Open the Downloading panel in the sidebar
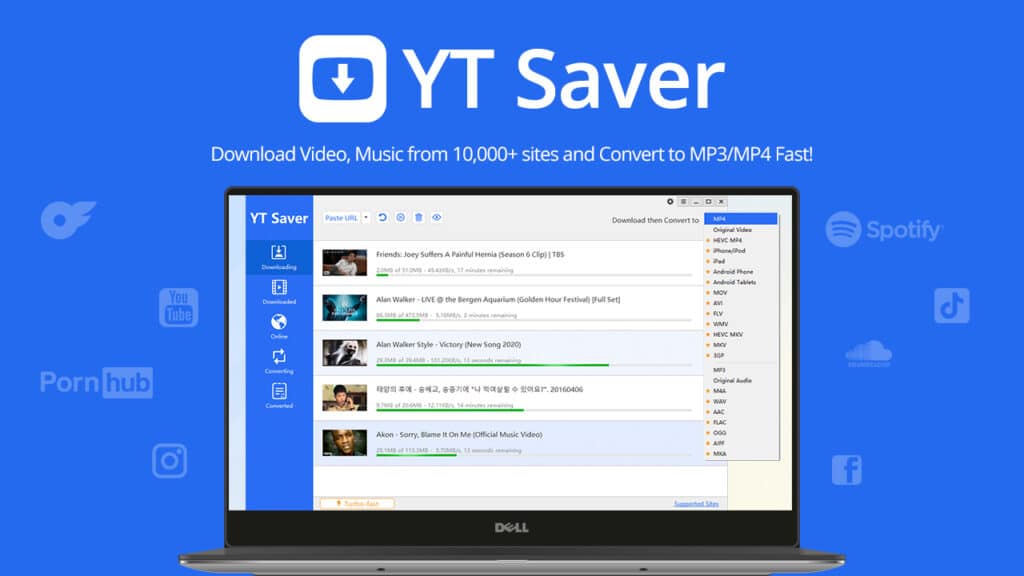This screenshot has height=576, width=1024. tap(278, 258)
